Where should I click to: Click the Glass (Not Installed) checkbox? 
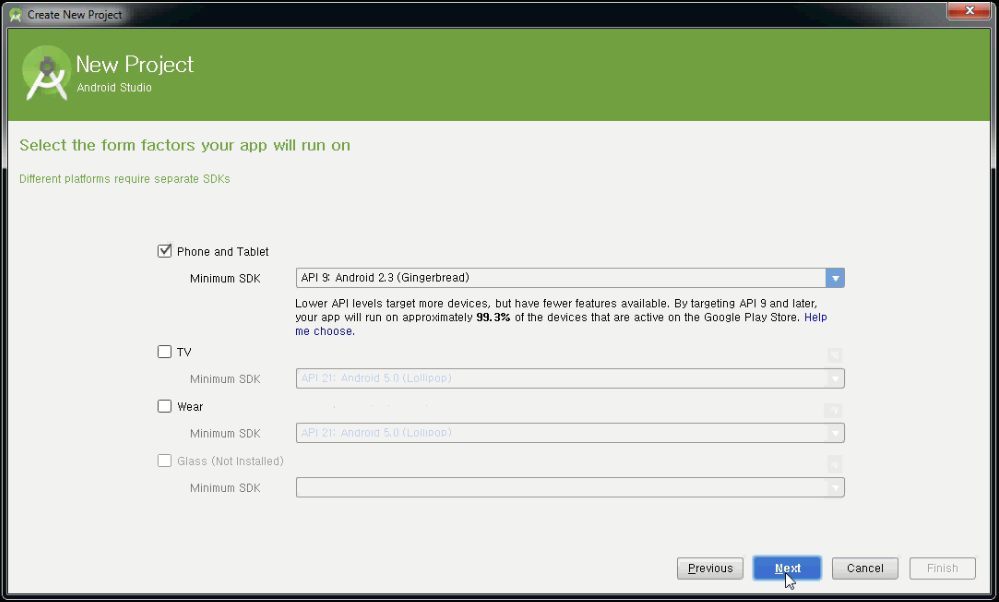click(x=164, y=461)
